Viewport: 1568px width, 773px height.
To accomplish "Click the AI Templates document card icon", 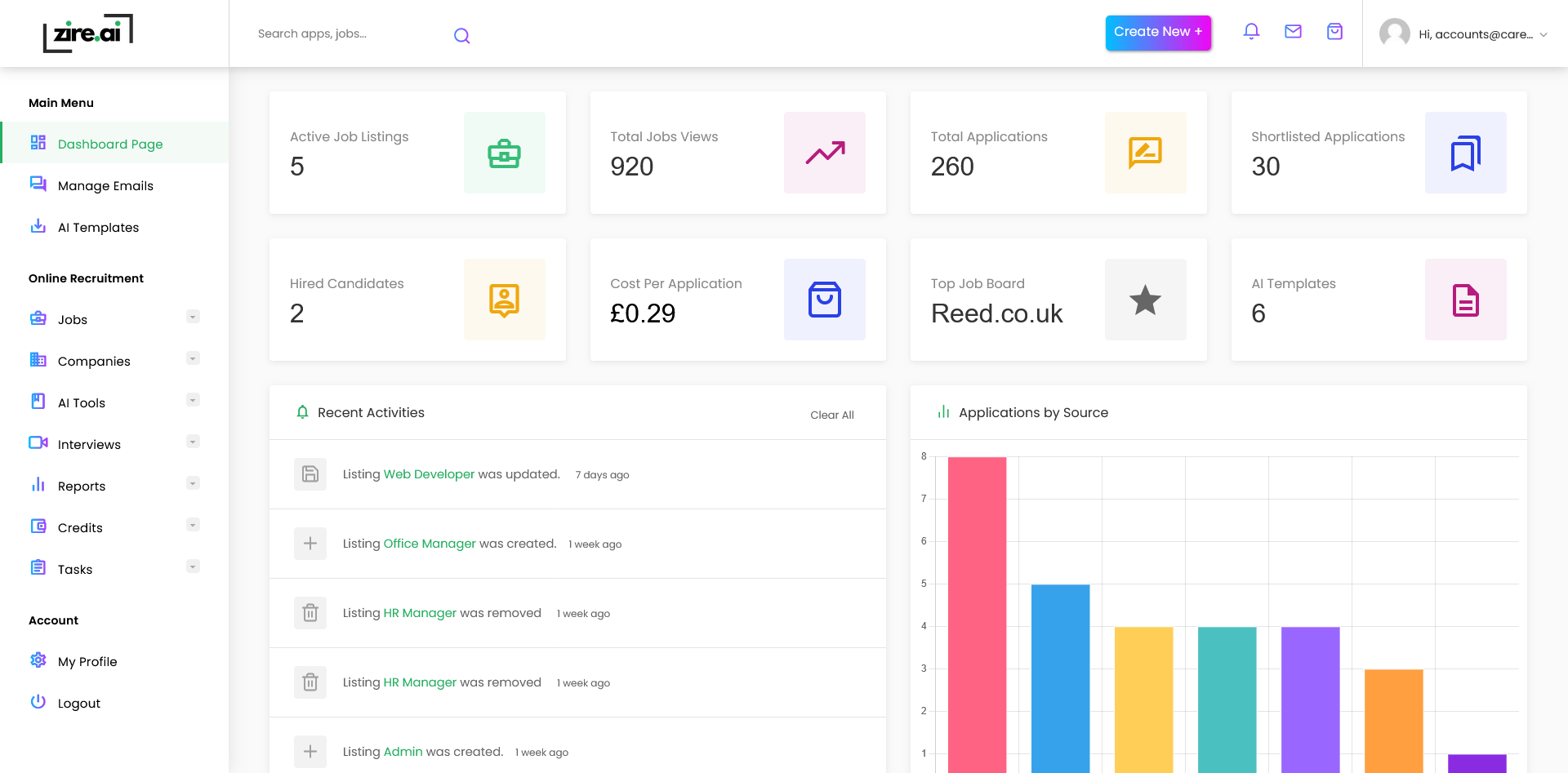I will click(x=1465, y=300).
